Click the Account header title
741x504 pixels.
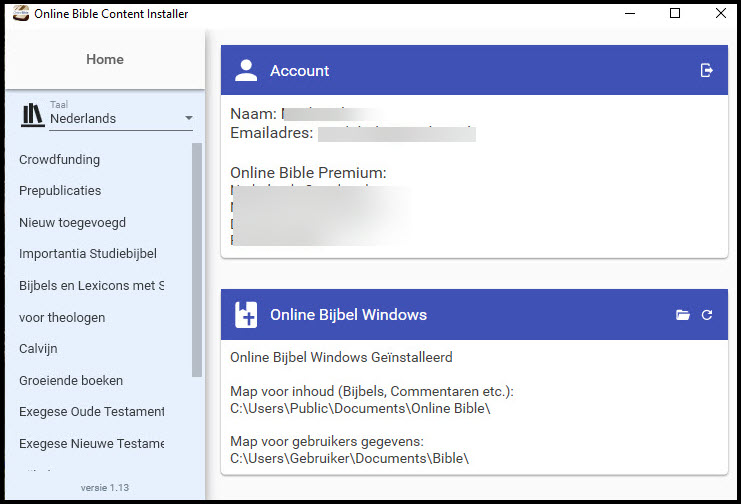point(300,70)
